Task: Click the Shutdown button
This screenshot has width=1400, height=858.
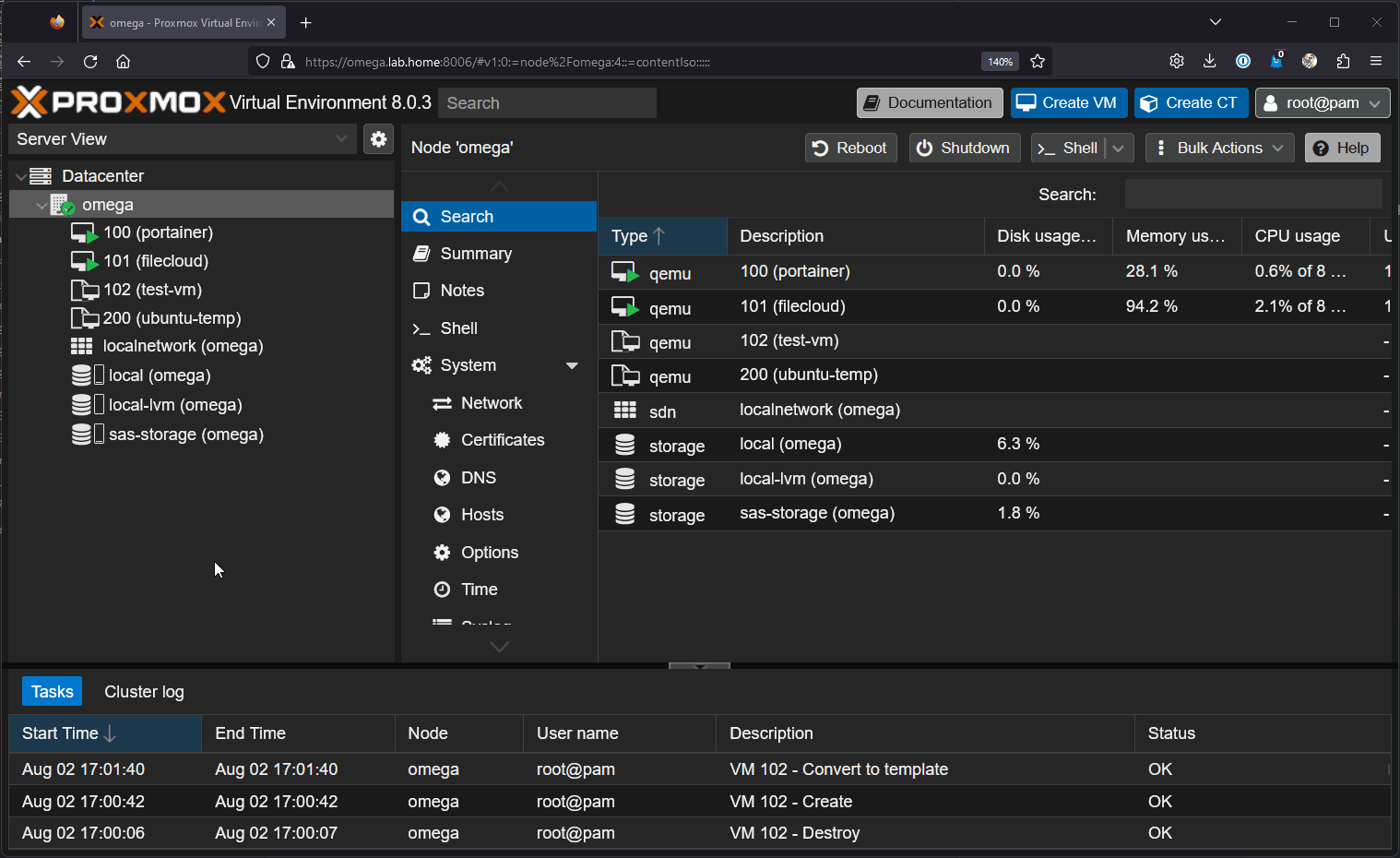Action: (964, 148)
